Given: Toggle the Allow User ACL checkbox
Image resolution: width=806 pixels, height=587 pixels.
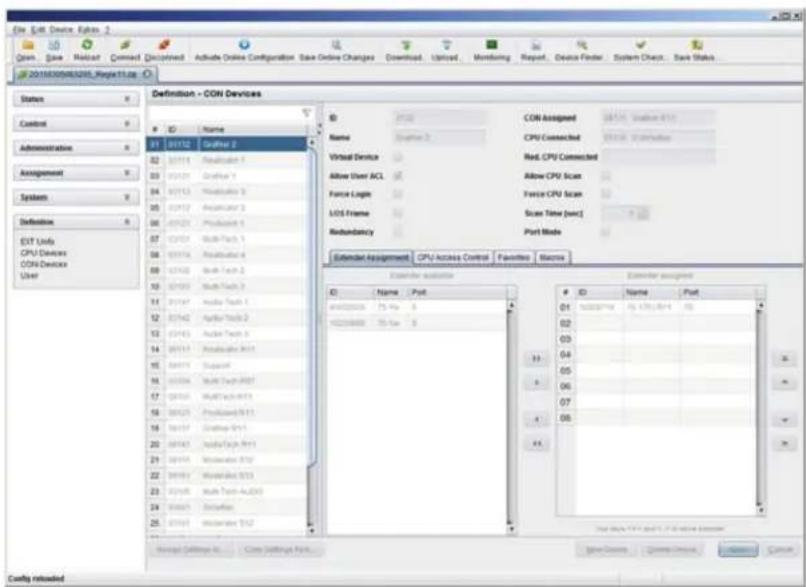Looking at the screenshot, I should (397, 176).
